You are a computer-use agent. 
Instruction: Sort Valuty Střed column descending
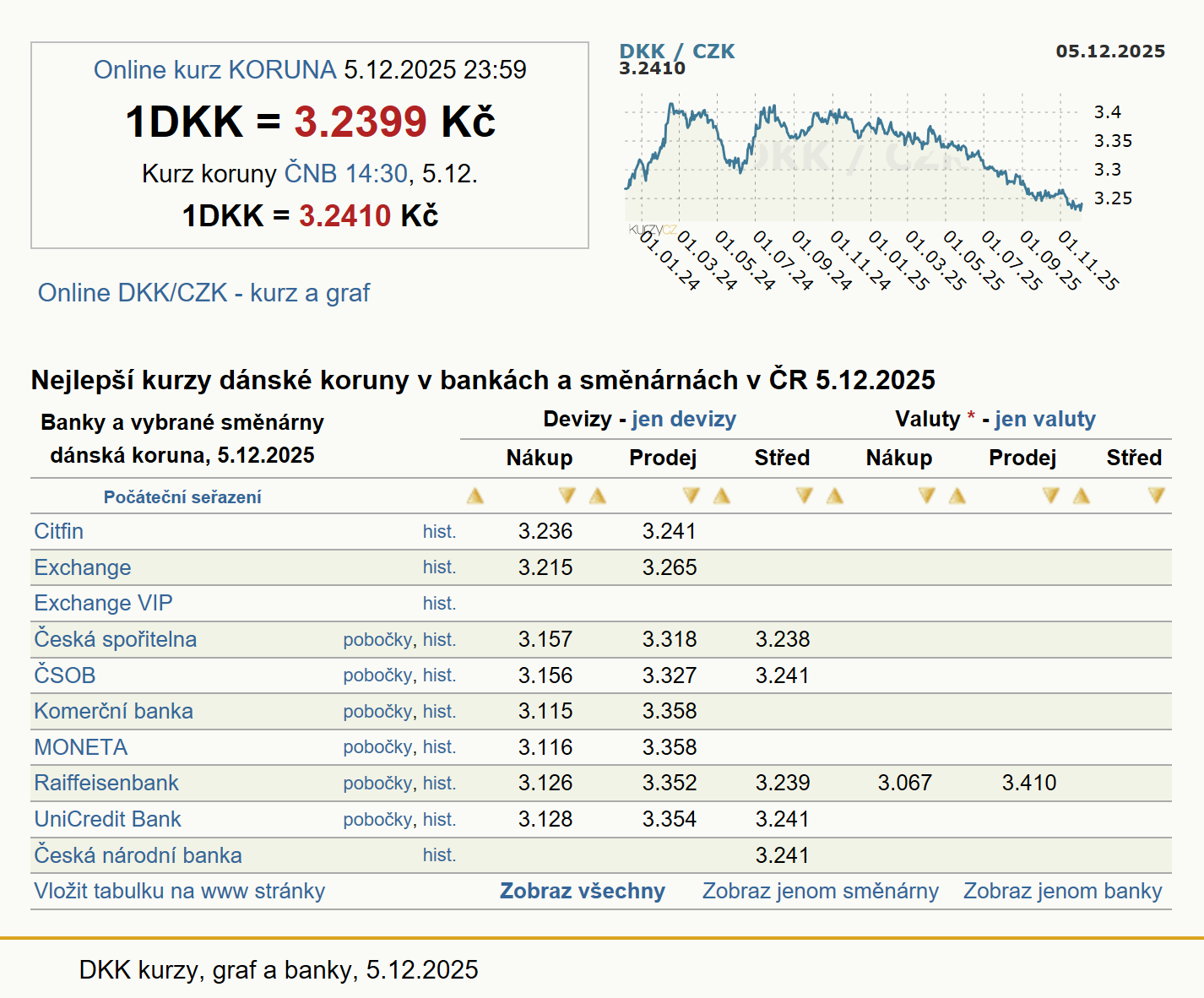click(x=1156, y=496)
